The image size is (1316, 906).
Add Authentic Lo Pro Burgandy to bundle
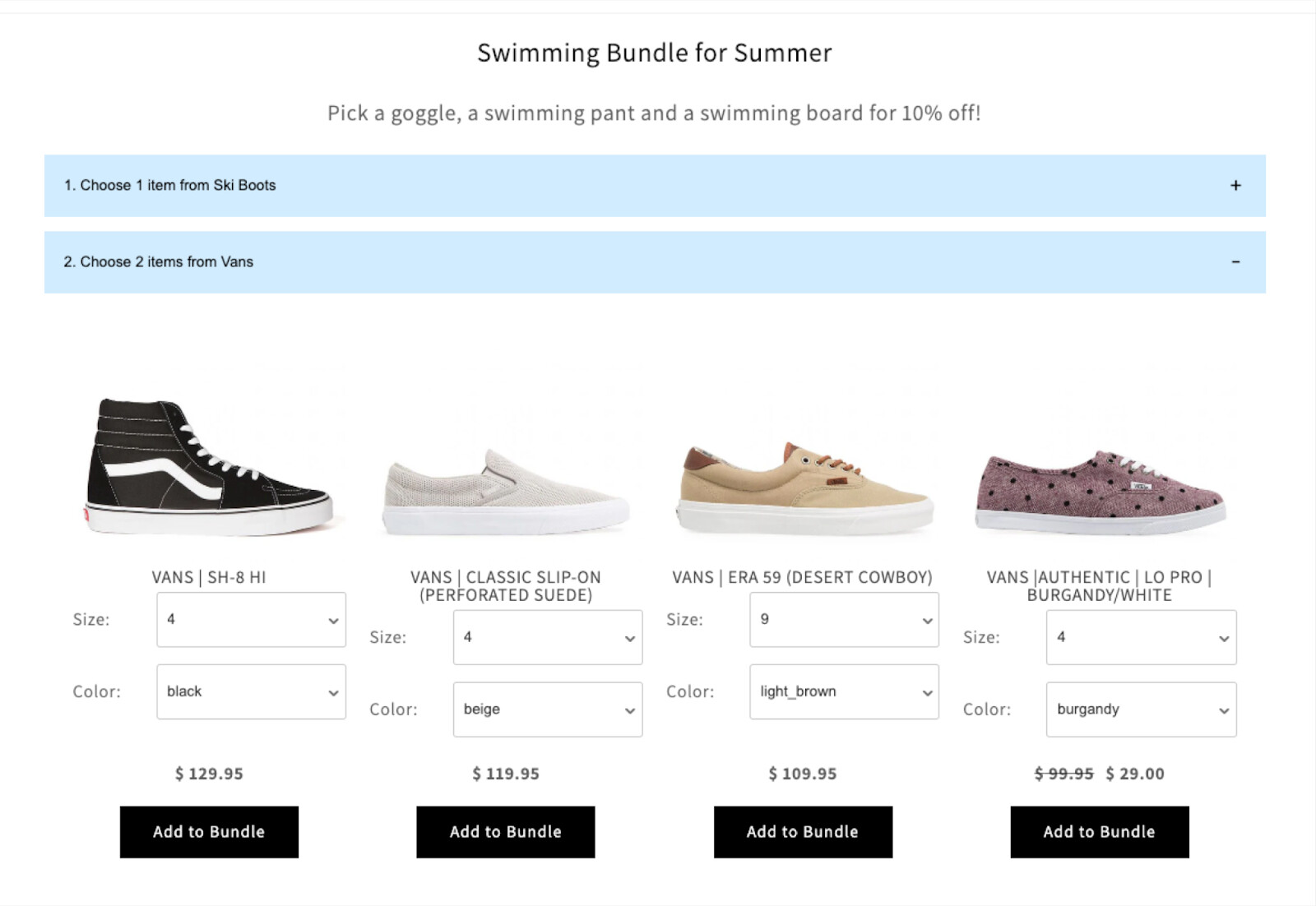pos(1100,832)
